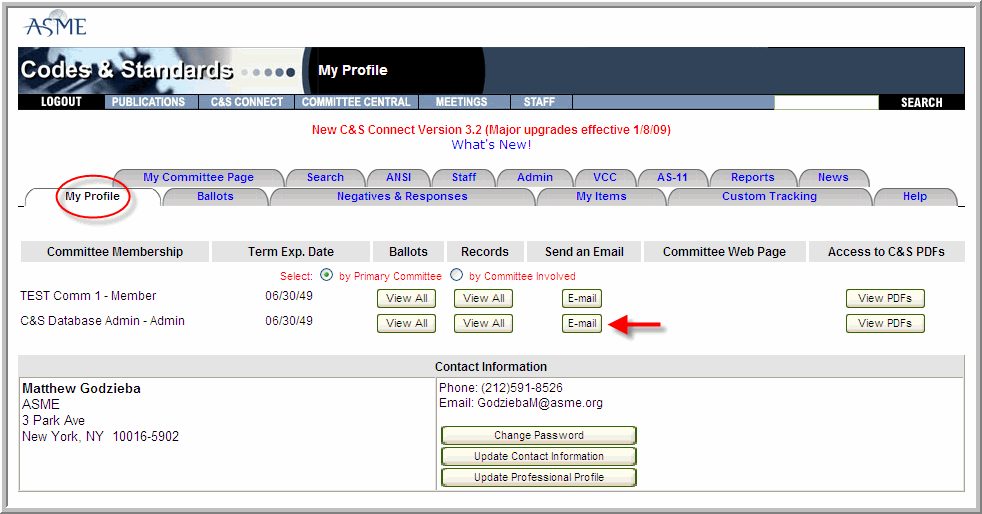Select the My Profile tab
This screenshot has width=982, height=514.
92,196
